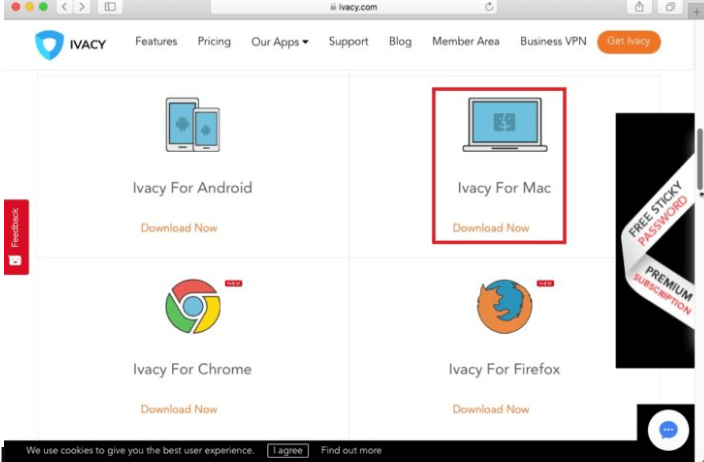This screenshot has height=462, width=704.
Task: Download Now for Ivacy For Firefox
Action: (x=491, y=409)
